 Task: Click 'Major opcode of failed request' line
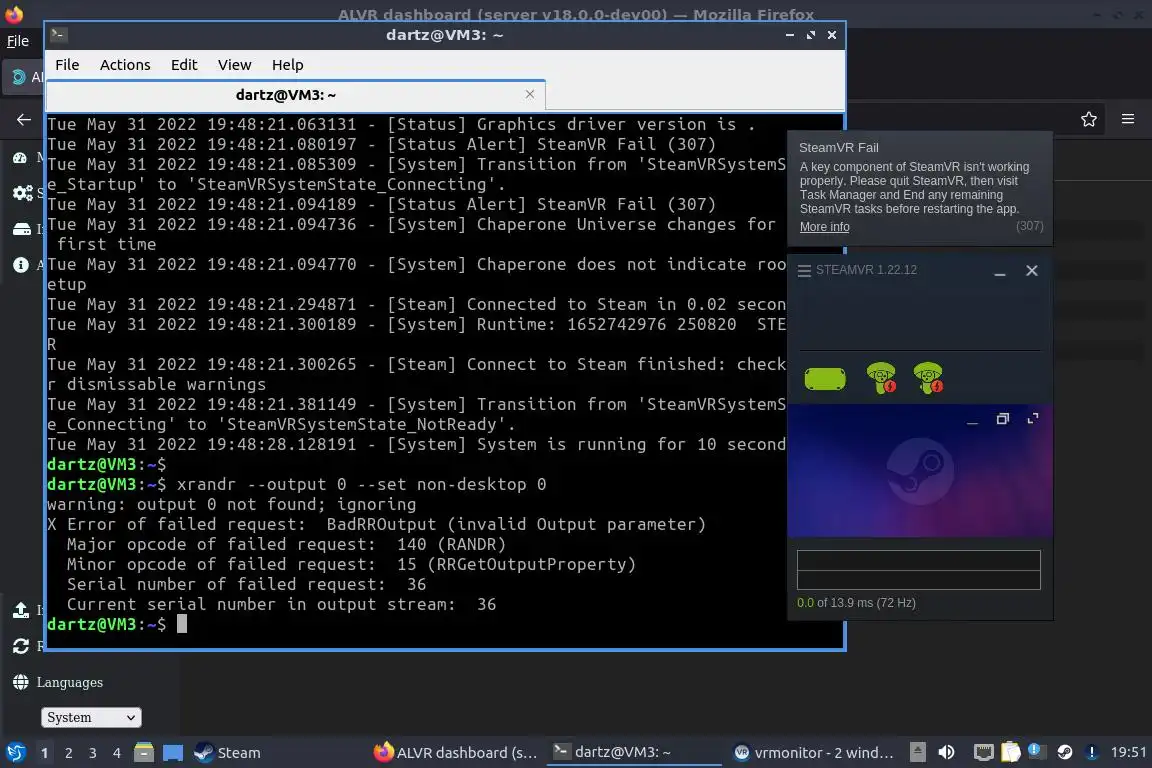click(x=287, y=545)
